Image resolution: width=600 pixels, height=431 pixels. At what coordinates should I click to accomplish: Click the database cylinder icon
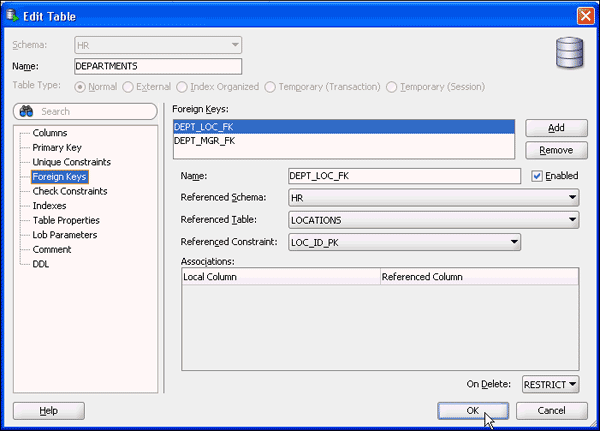569,53
